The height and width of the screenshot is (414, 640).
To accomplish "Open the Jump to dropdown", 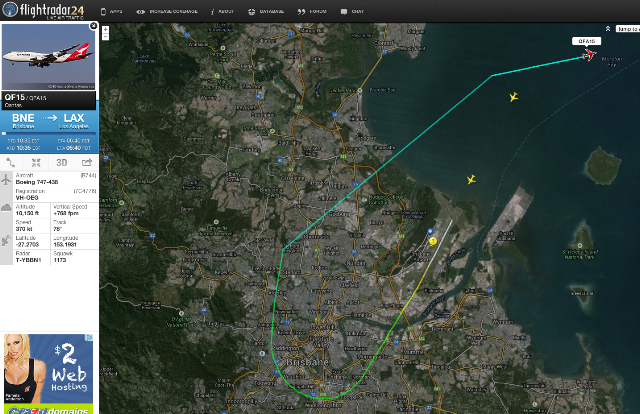I will click(x=627, y=29).
